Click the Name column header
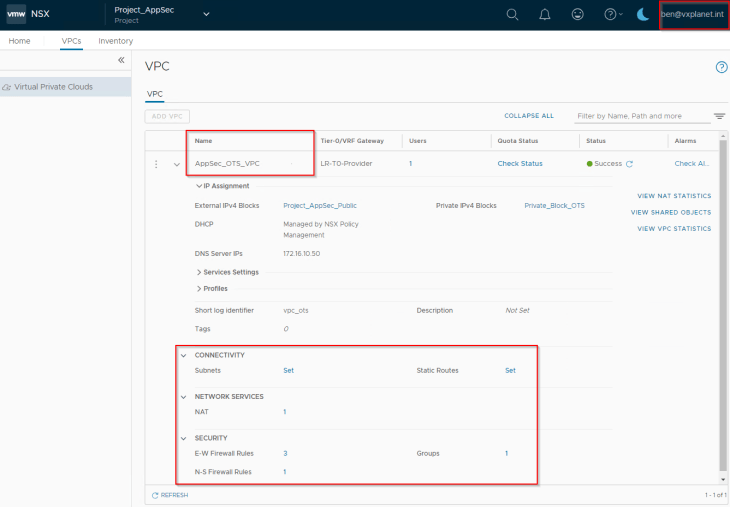The width and height of the screenshot is (730, 507). (x=203, y=141)
